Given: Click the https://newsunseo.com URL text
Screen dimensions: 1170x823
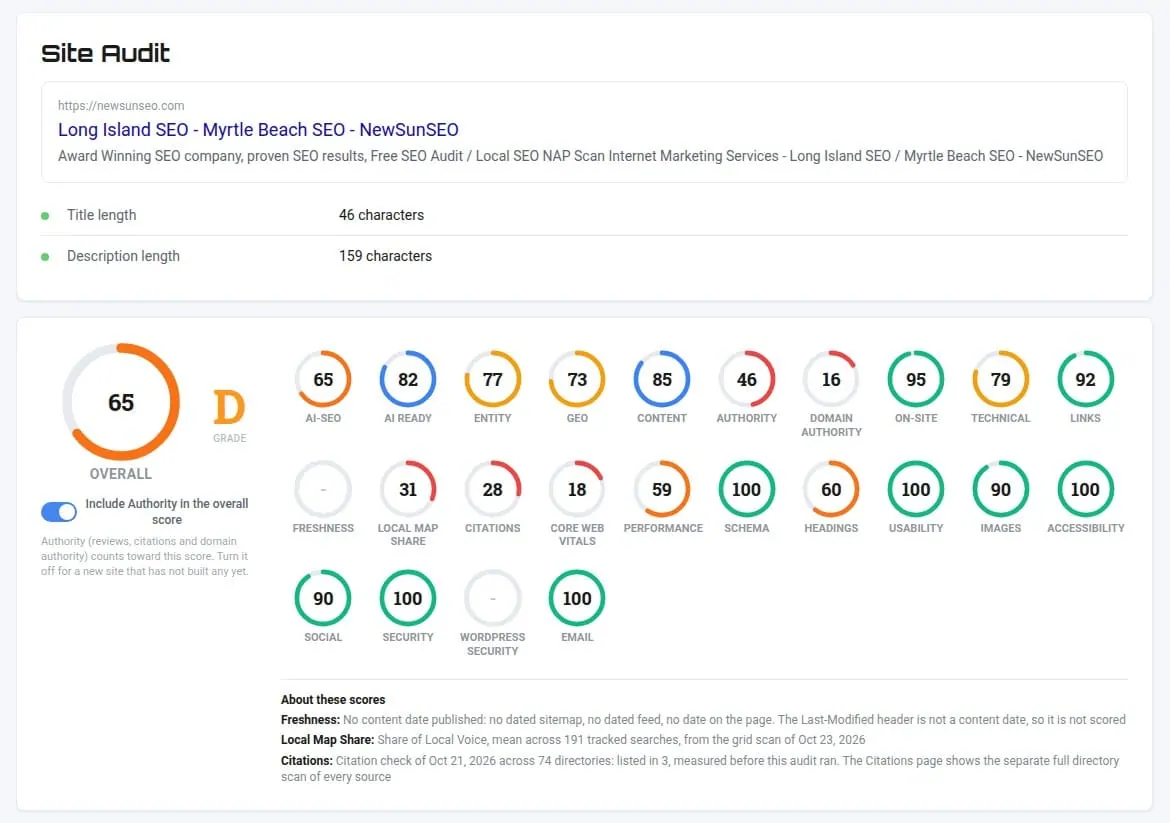Looking at the screenshot, I should [121, 106].
